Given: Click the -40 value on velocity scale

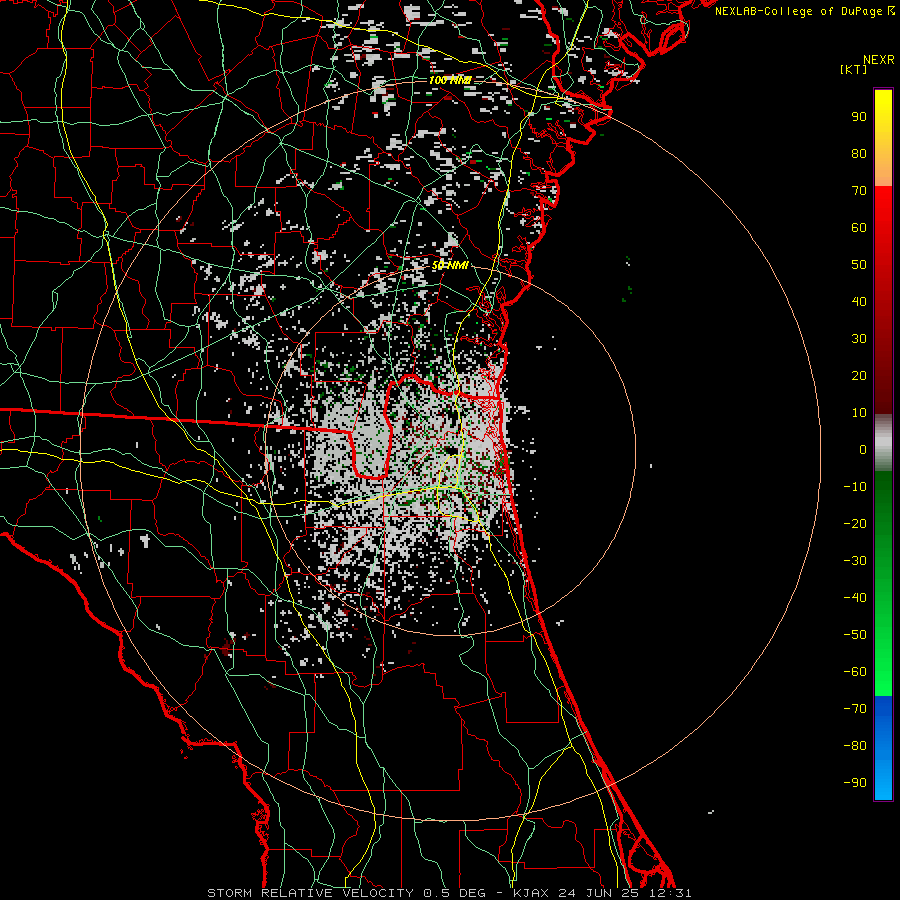Looking at the screenshot, I should 855,598.
